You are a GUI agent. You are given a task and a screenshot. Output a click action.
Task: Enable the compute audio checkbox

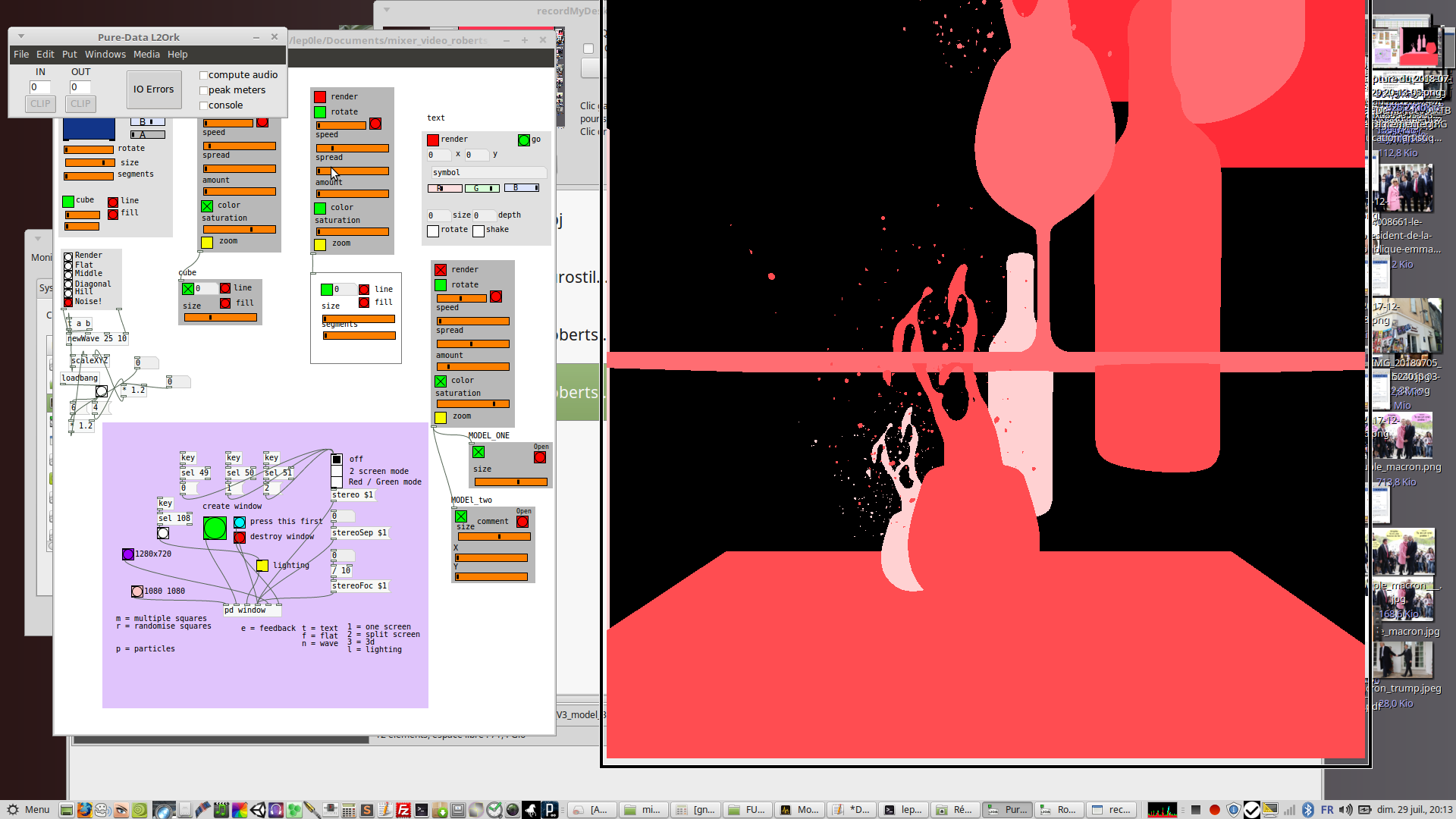pos(204,76)
